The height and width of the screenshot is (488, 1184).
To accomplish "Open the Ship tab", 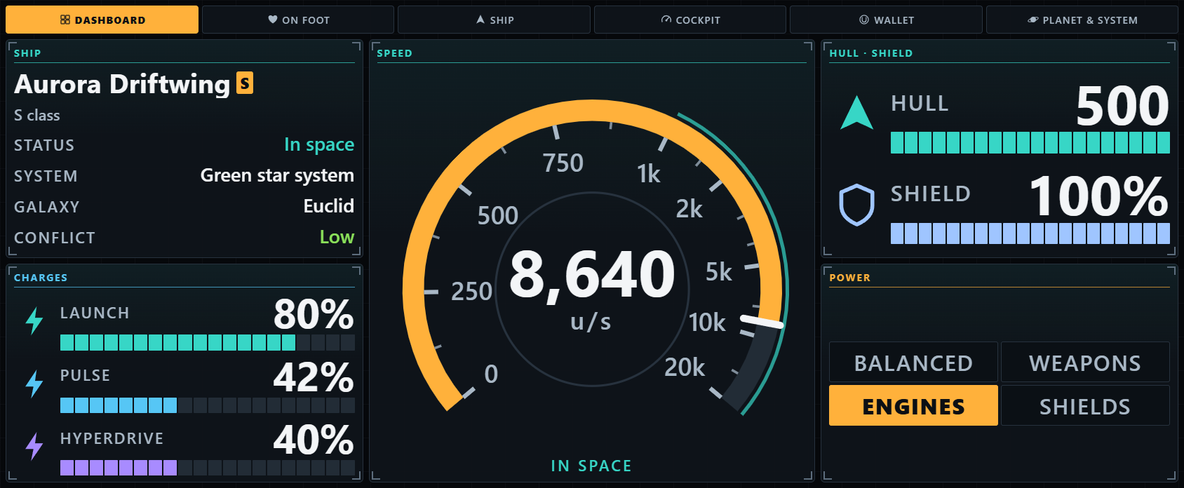I will (494, 20).
